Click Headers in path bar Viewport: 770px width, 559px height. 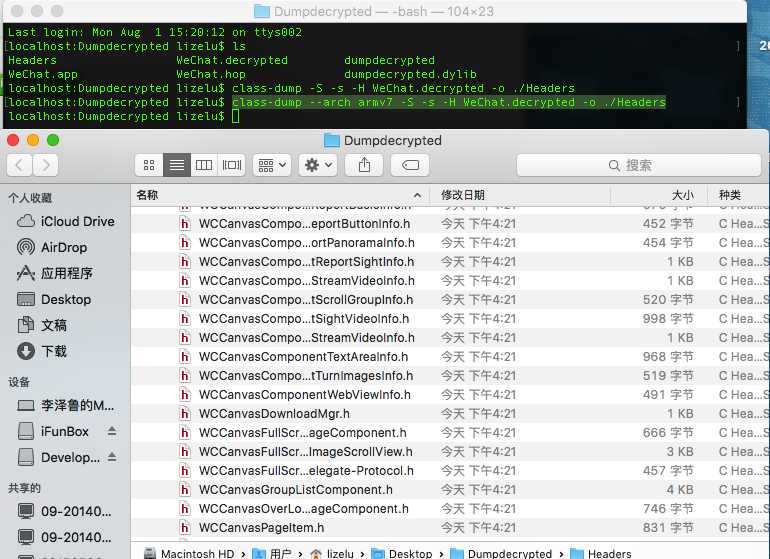(601, 554)
